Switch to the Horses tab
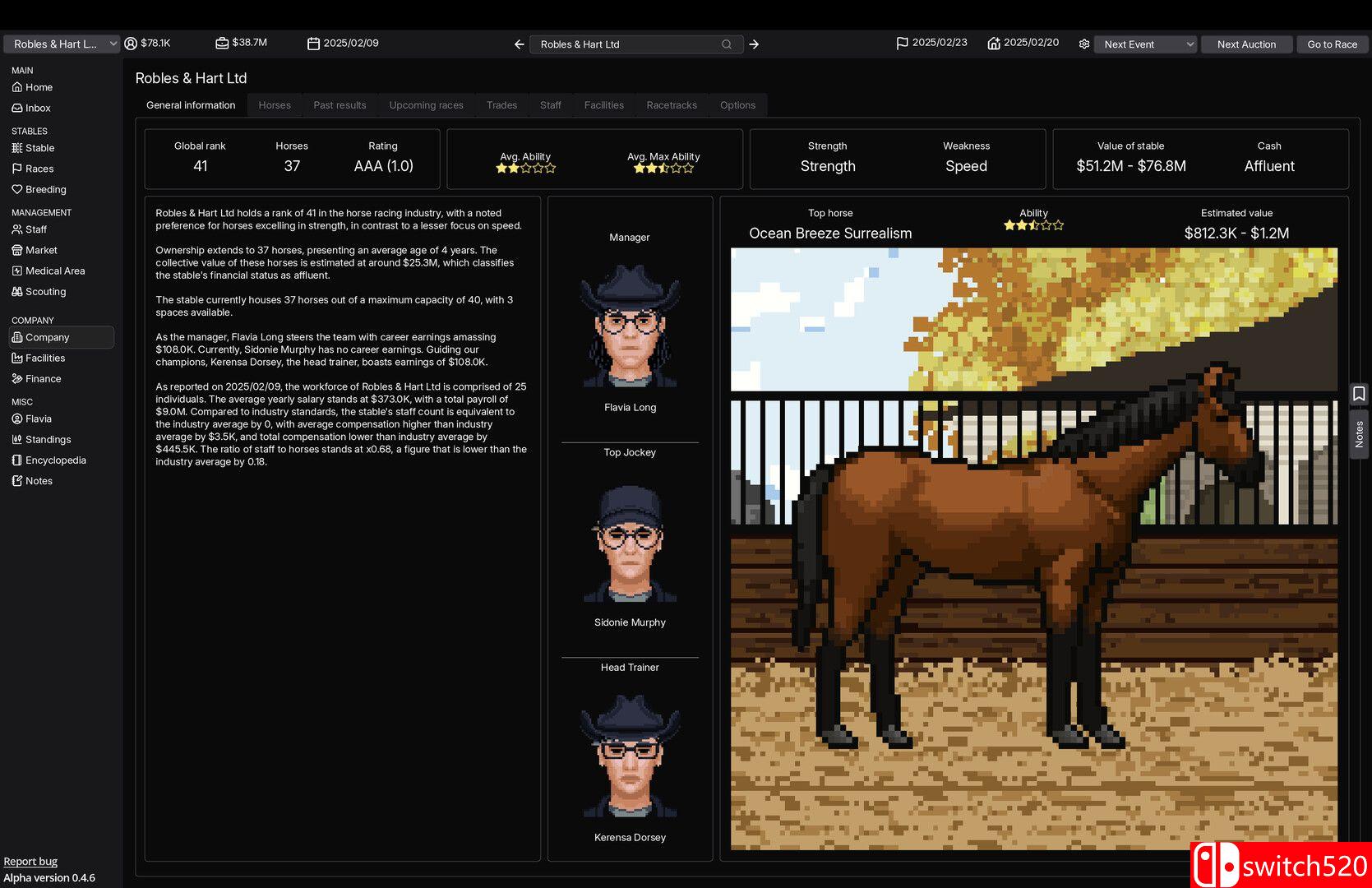Viewport: 1372px width, 888px height. coord(275,104)
